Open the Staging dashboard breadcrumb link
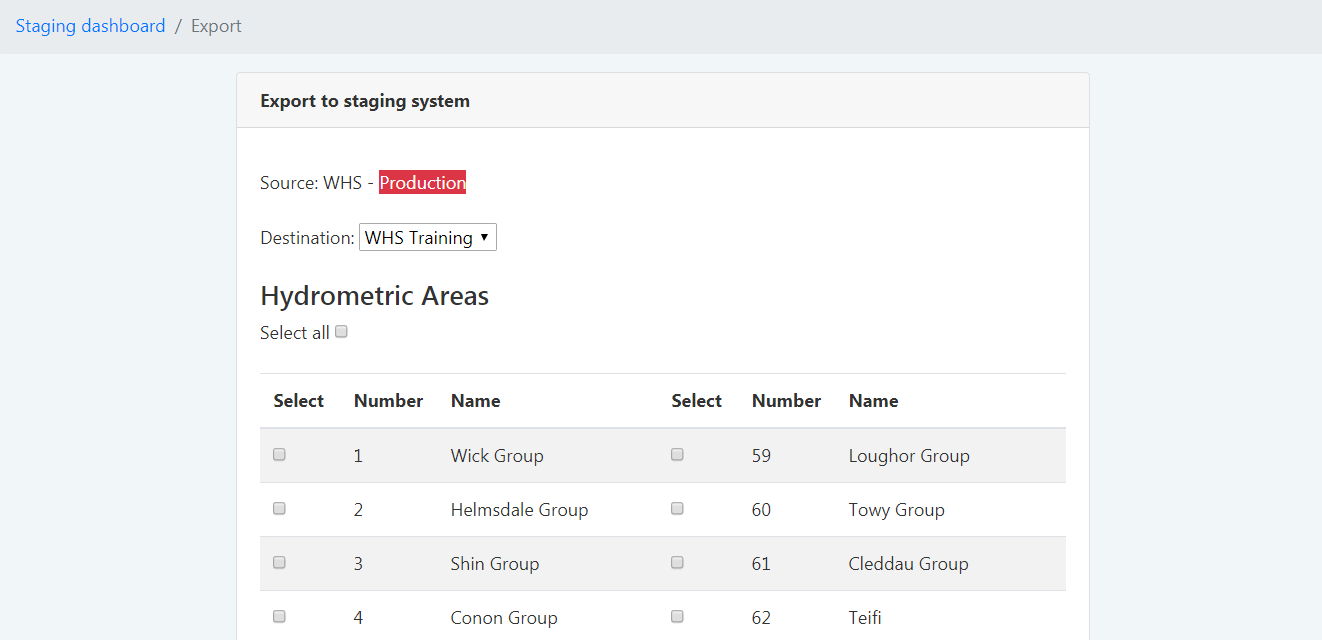1322x640 pixels. (90, 26)
